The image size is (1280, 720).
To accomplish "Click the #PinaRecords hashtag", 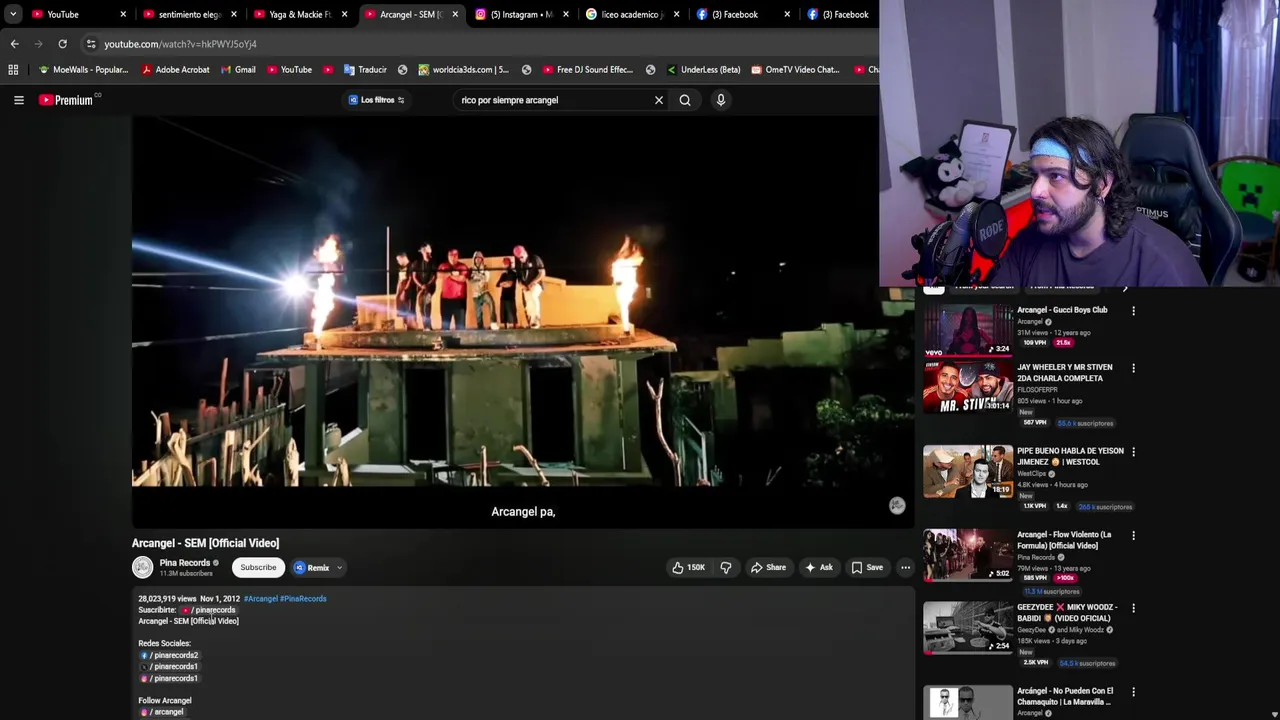I will [x=303, y=598].
